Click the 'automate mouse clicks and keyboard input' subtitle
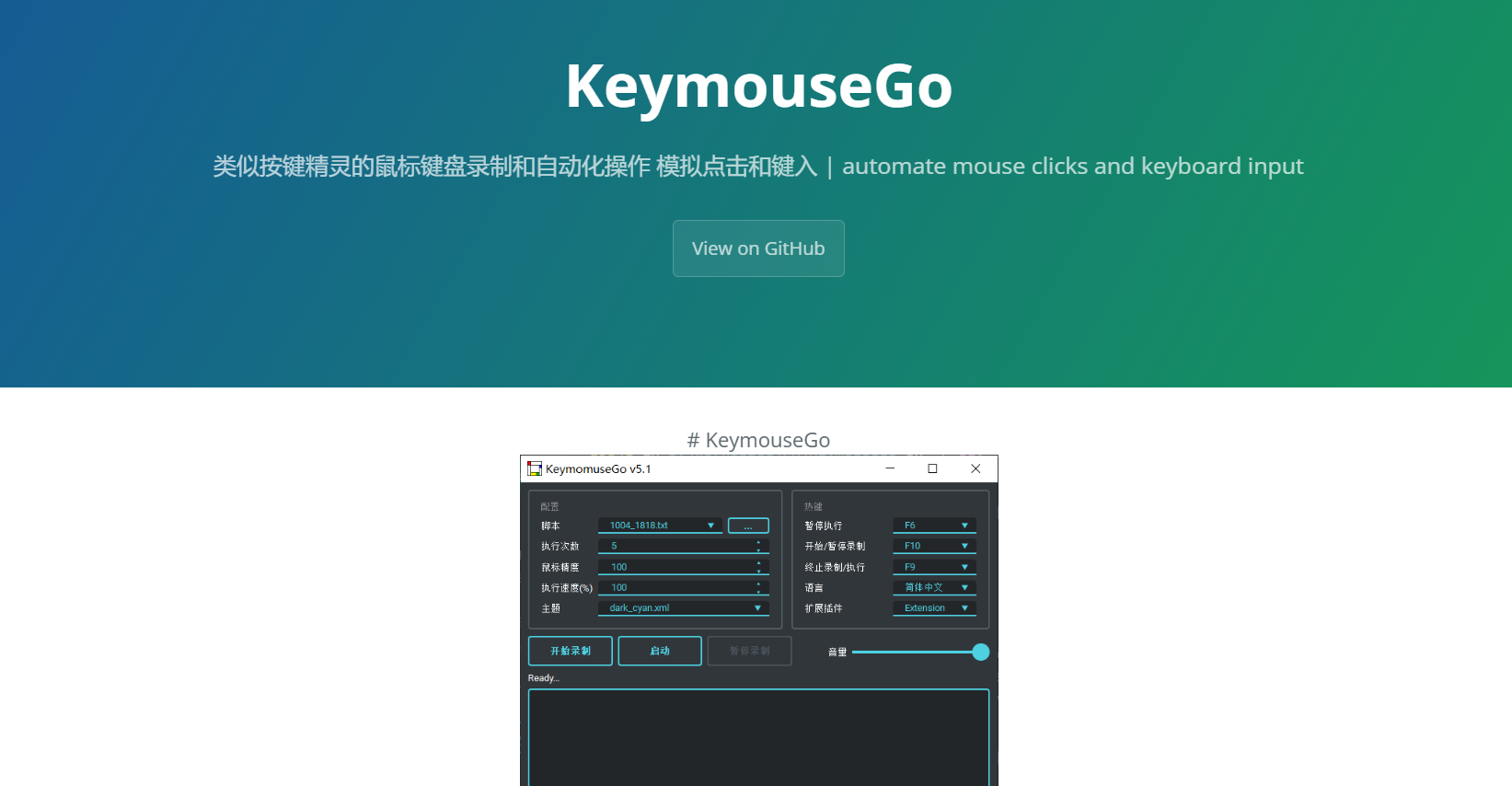 point(1073,167)
